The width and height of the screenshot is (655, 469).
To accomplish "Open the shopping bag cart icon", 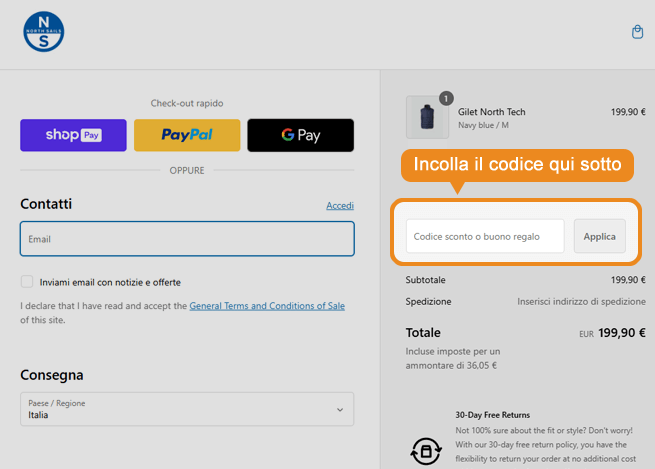I will (637, 32).
